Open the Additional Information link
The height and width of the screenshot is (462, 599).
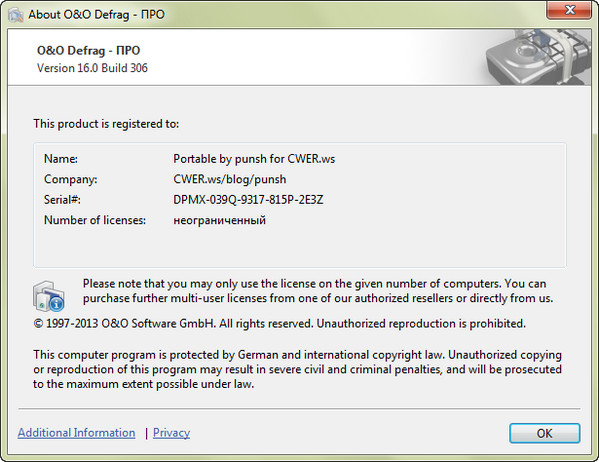click(76, 433)
